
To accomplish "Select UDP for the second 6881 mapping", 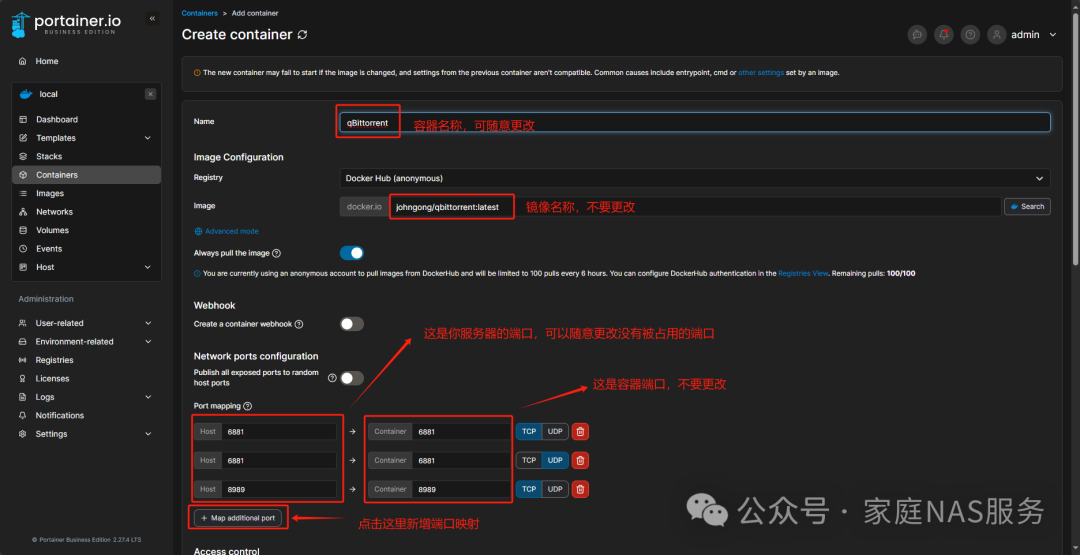I will (x=555, y=460).
